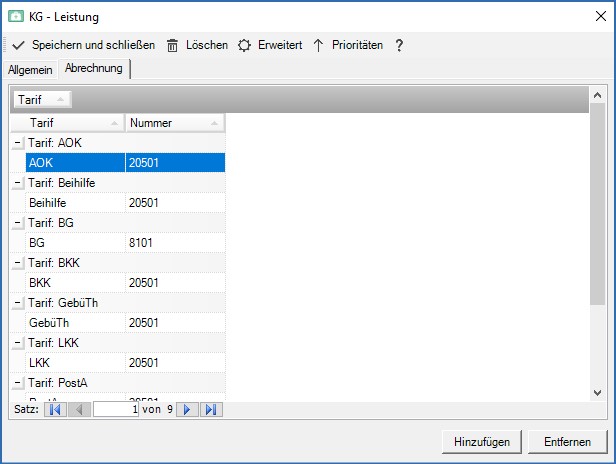
Task: Click the Prioritäten arrow icon
Action: (x=319, y=46)
